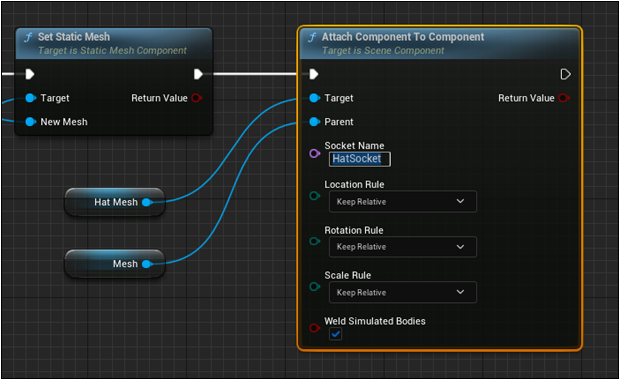Viewport: 620px width, 380px height.
Task: Open Location Rule dropdown
Action: pyautogui.click(x=403, y=202)
